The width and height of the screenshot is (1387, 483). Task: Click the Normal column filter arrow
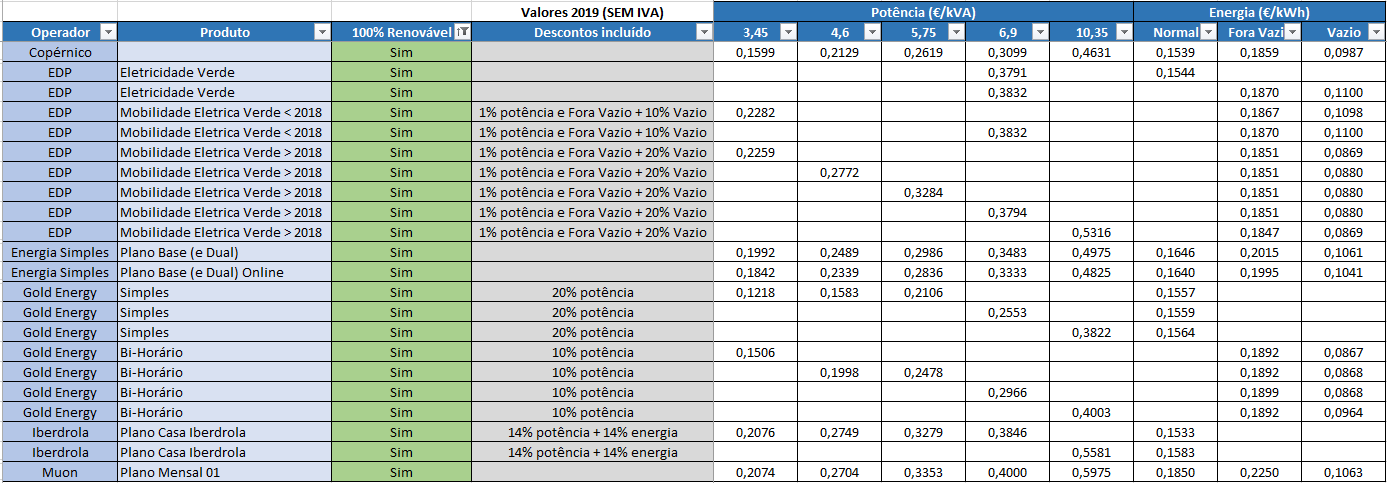(1207, 32)
